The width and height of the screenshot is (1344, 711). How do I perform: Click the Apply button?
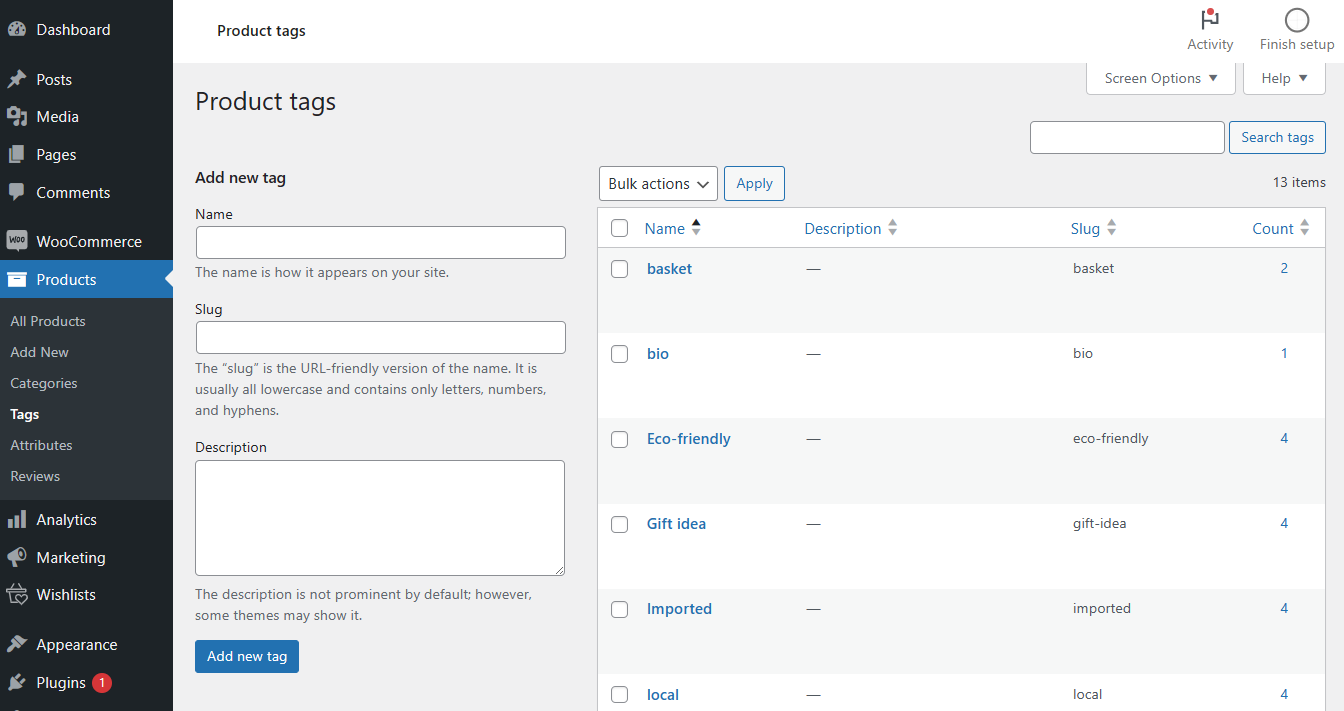point(754,184)
